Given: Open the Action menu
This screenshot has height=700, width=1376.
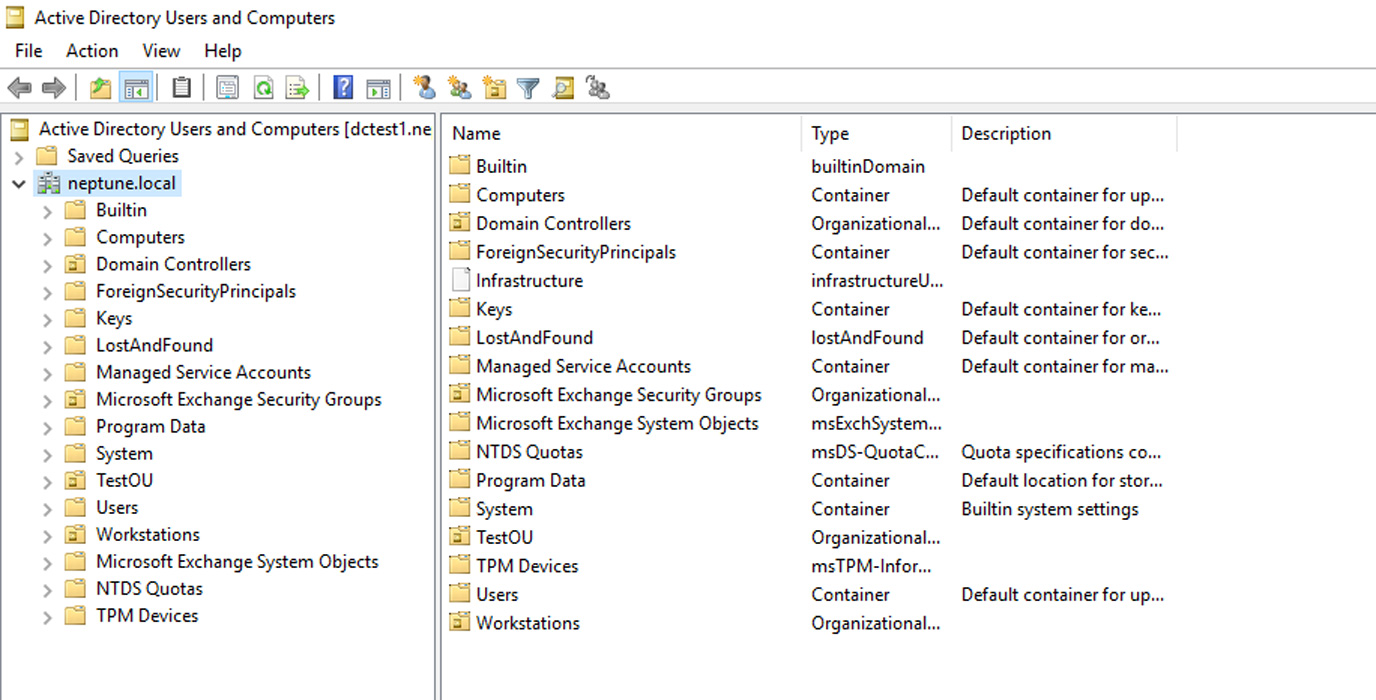Looking at the screenshot, I should pos(92,51).
